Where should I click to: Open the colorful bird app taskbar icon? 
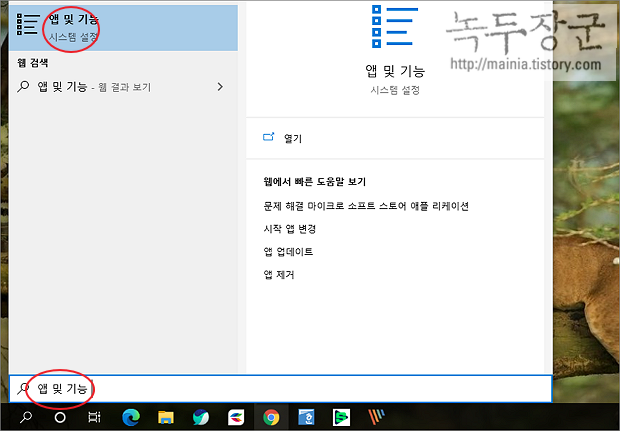pos(236,417)
